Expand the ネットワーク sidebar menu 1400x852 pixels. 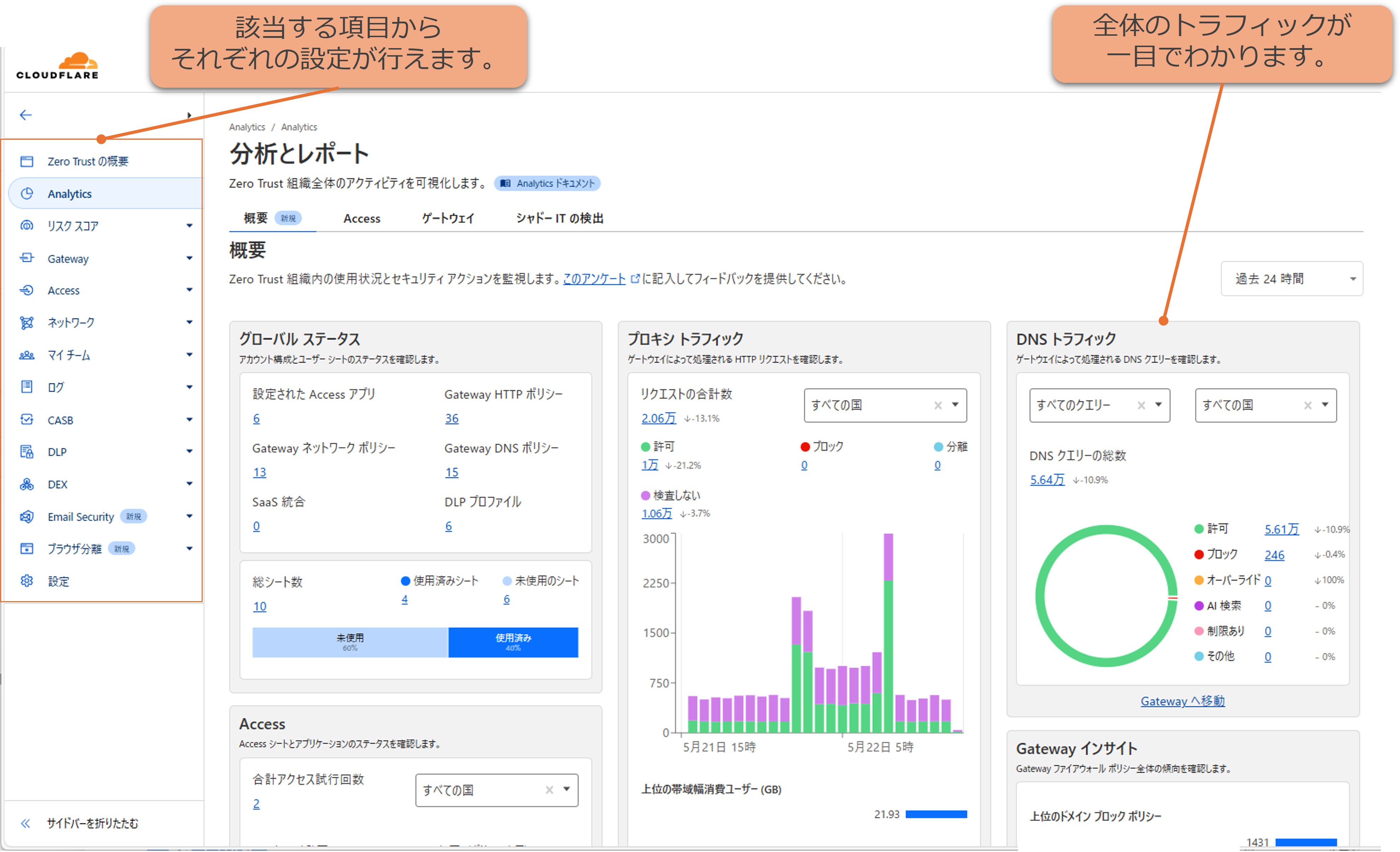click(189, 323)
